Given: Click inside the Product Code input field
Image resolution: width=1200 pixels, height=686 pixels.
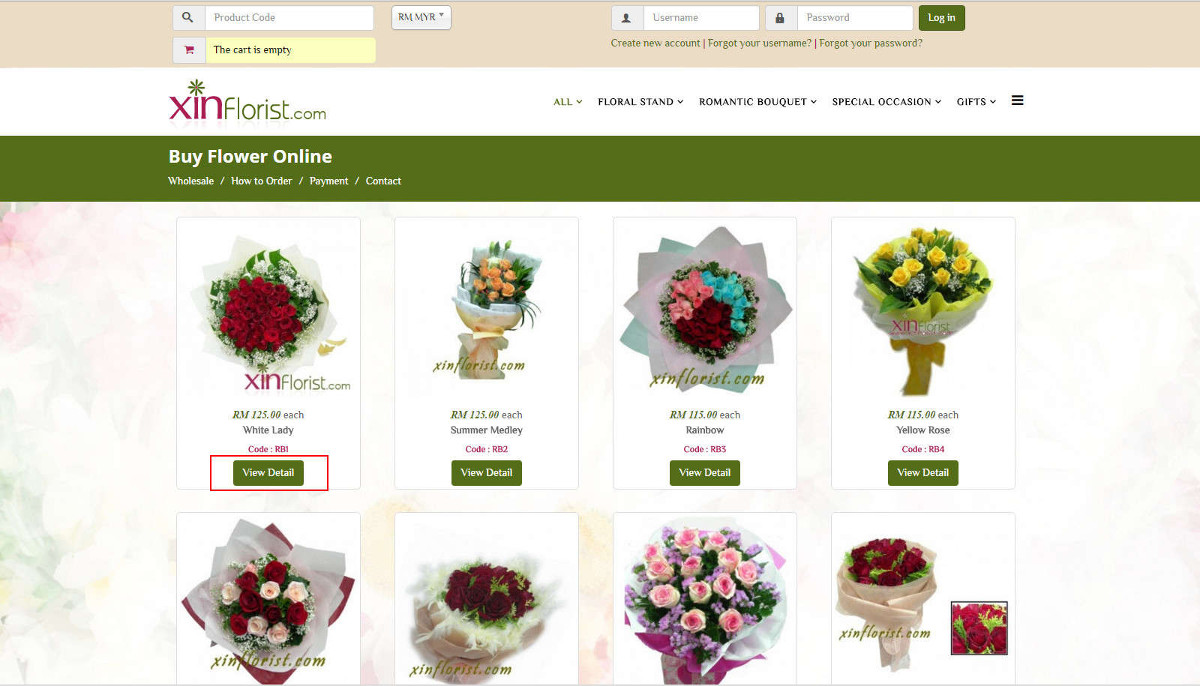Looking at the screenshot, I should coord(289,17).
